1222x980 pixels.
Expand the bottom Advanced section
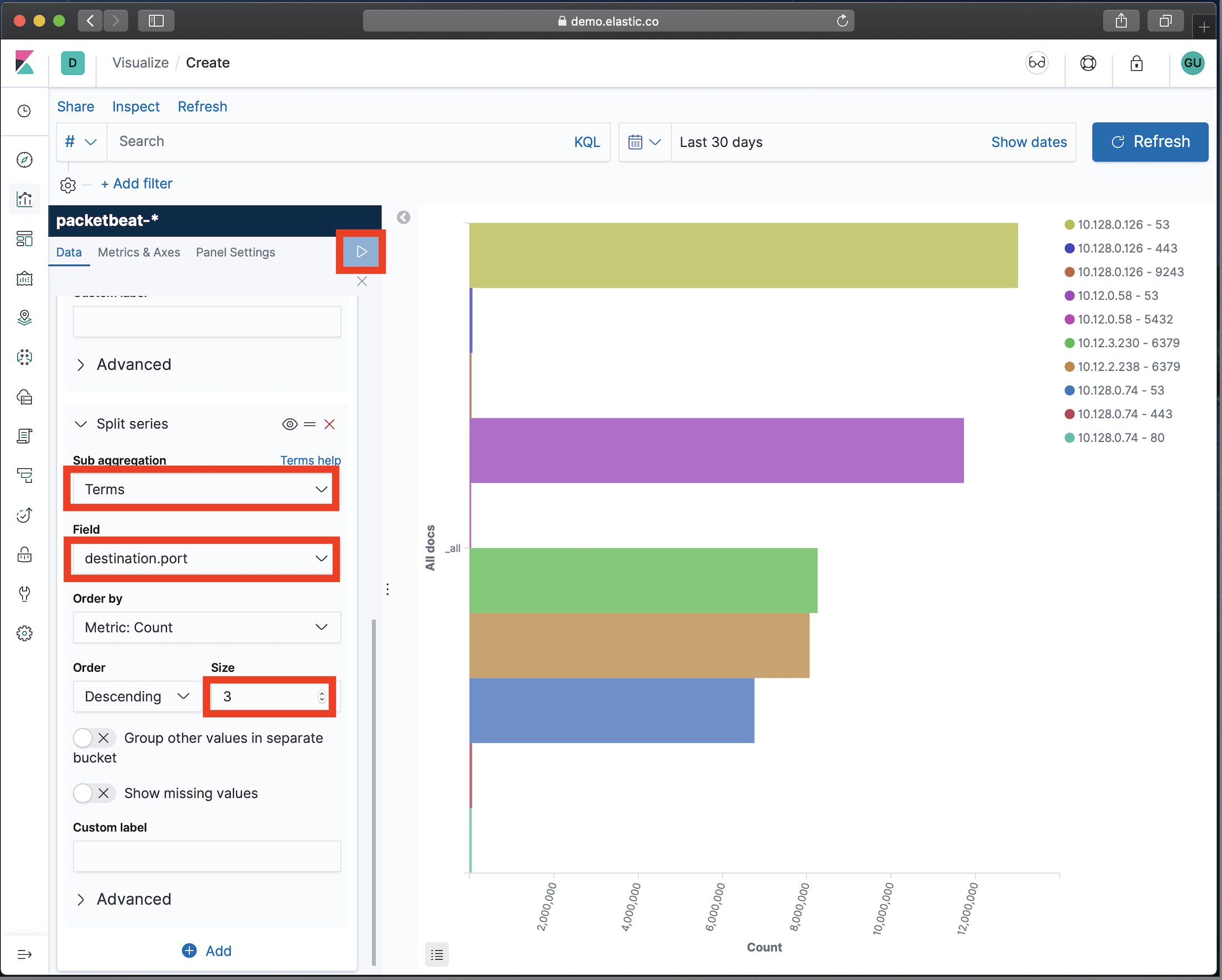pyautogui.click(x=133, y=899)
